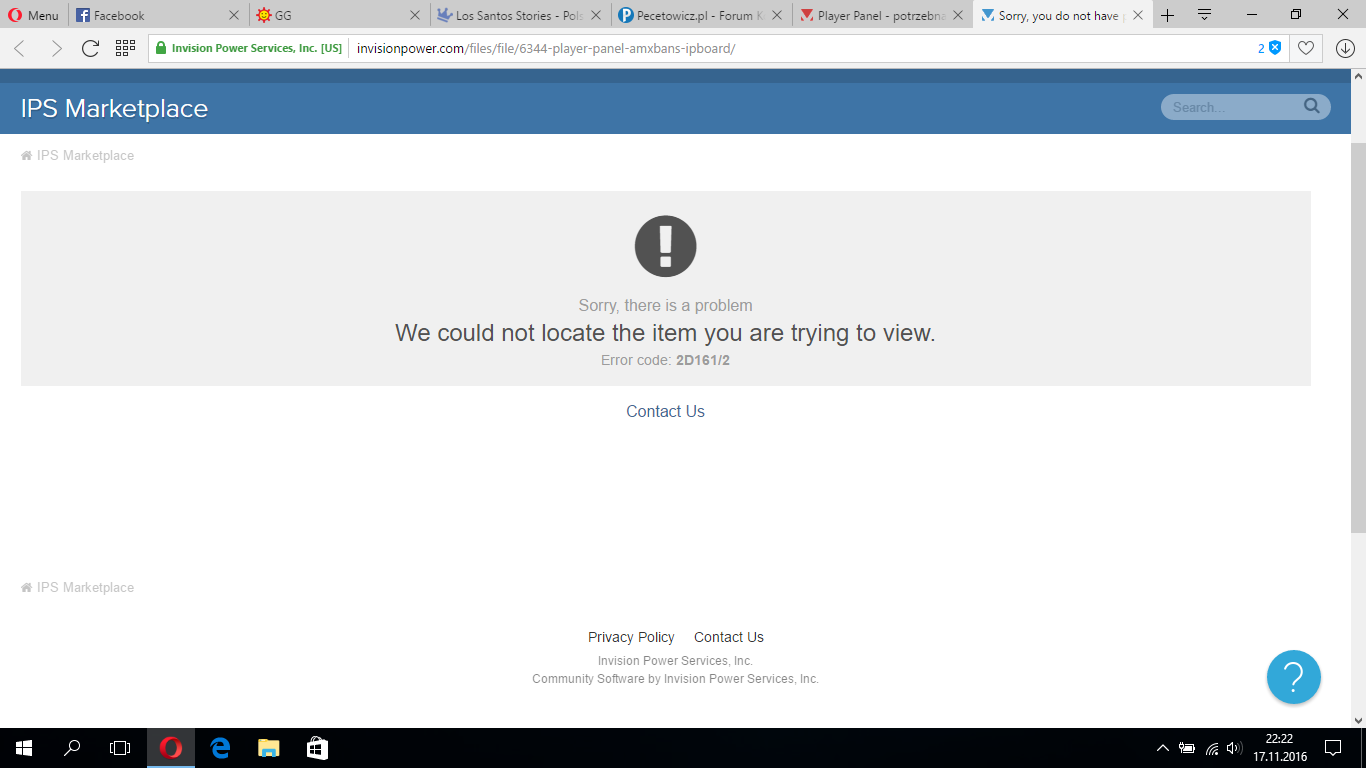Bookmark page with the heart icon
The image size is (1366, 768).
[1305, 48]
